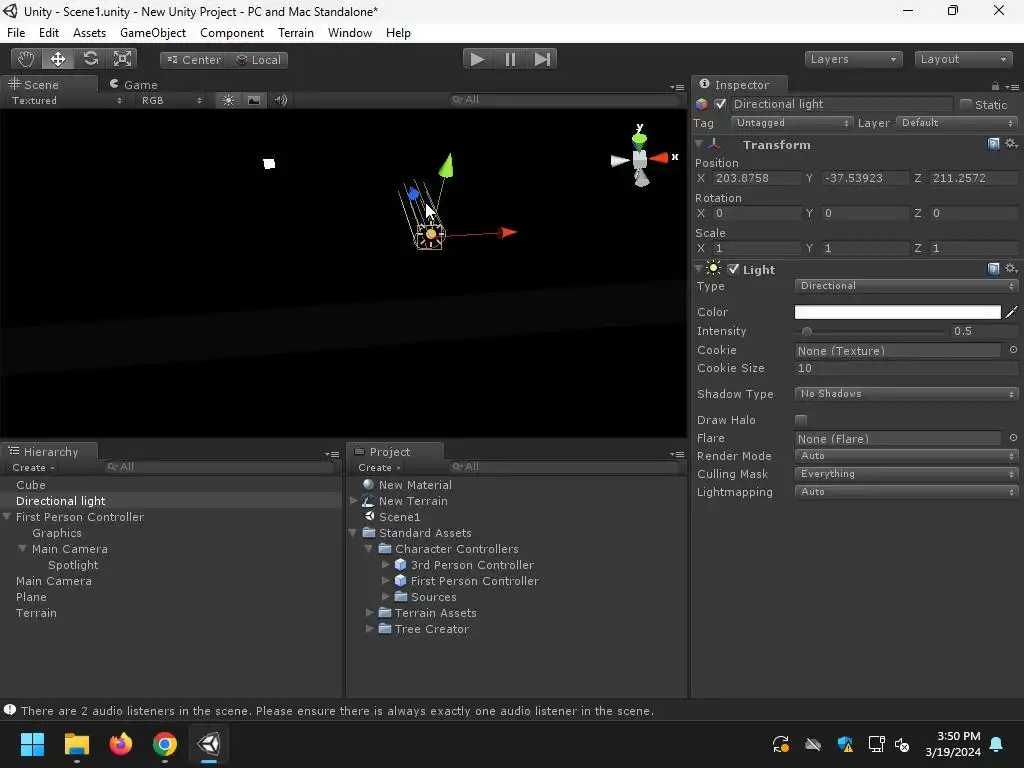This screenshot has width=1024, height=768.
Task: Toggle Local/Global handle orientation
Action: point(259,59)
